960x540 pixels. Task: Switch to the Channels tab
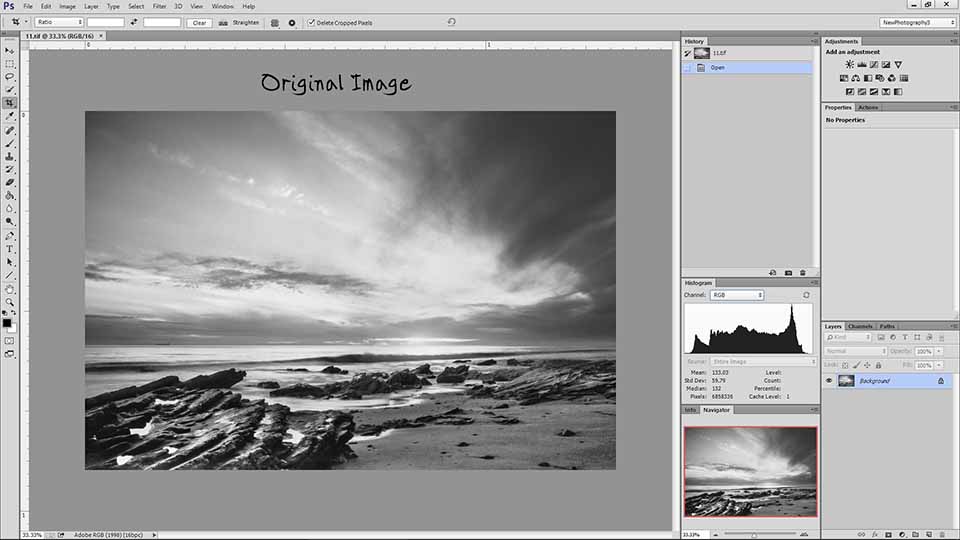pyautogui.click(x=860, y=326)
